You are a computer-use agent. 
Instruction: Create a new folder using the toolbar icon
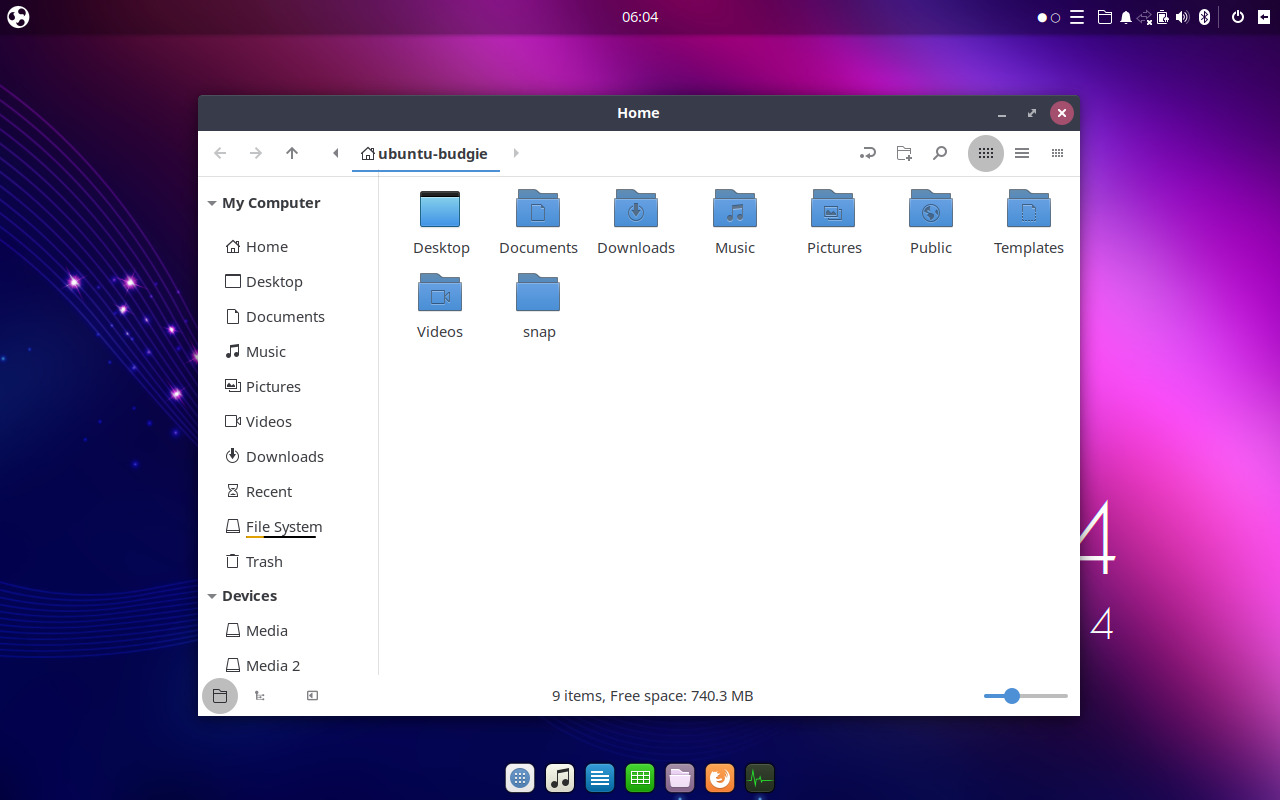pos(904,153)
